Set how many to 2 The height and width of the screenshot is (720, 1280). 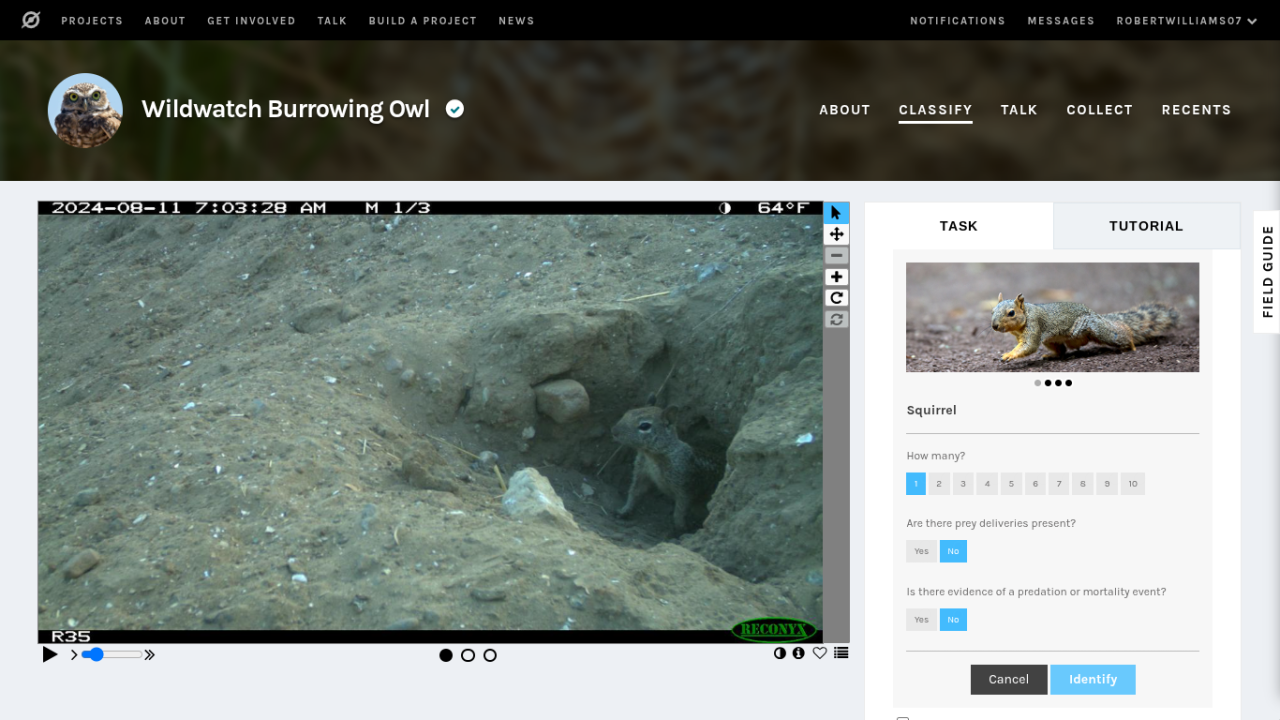click(939, 484)
